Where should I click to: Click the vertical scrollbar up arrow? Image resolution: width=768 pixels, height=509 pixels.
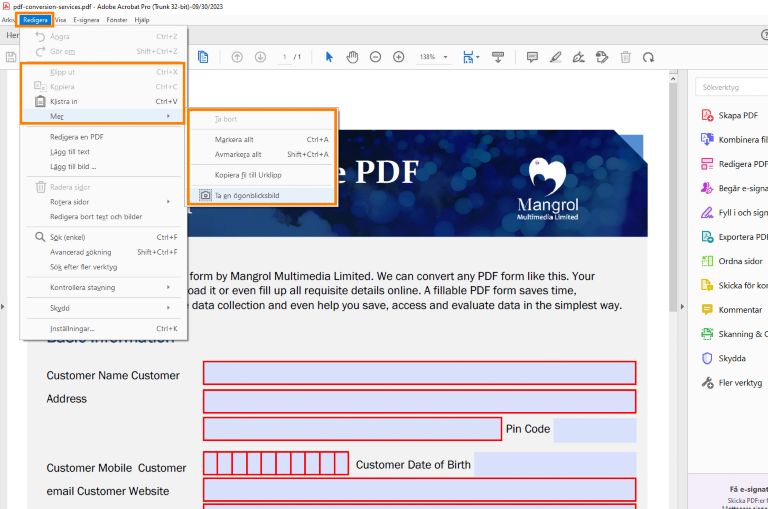pyautogui.click(x=673, y=78)
